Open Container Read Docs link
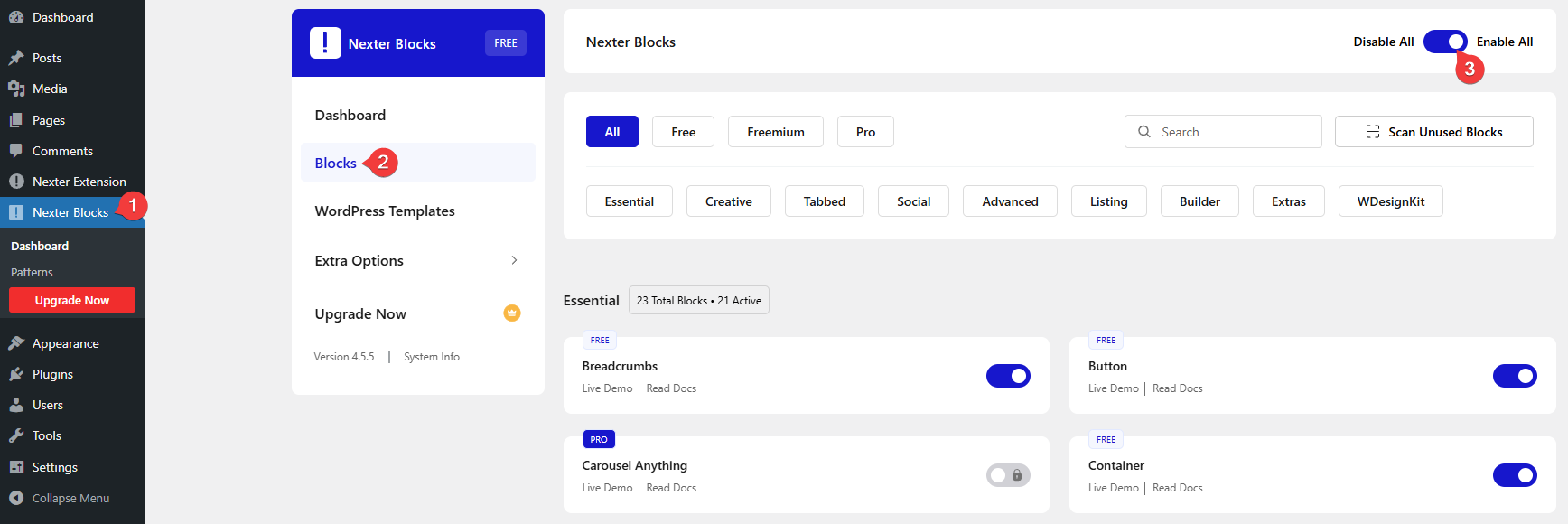Screen dimensions: 1568x524 1178,488
